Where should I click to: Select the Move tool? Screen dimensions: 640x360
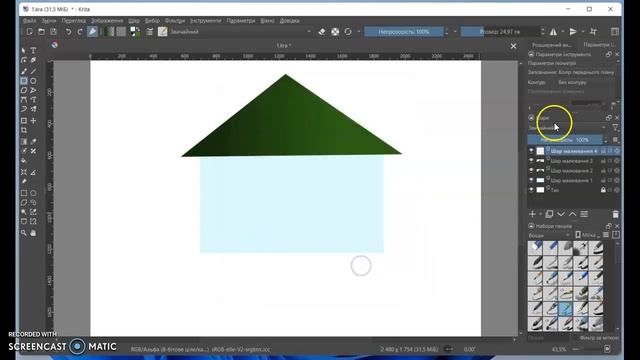point(33,121)
